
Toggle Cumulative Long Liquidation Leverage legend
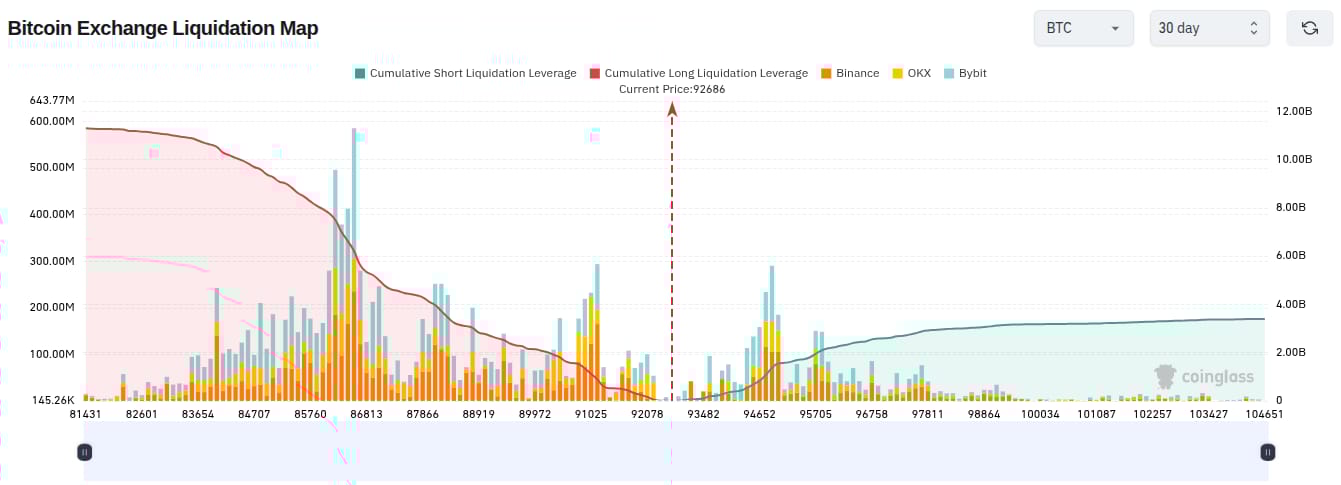706,73
